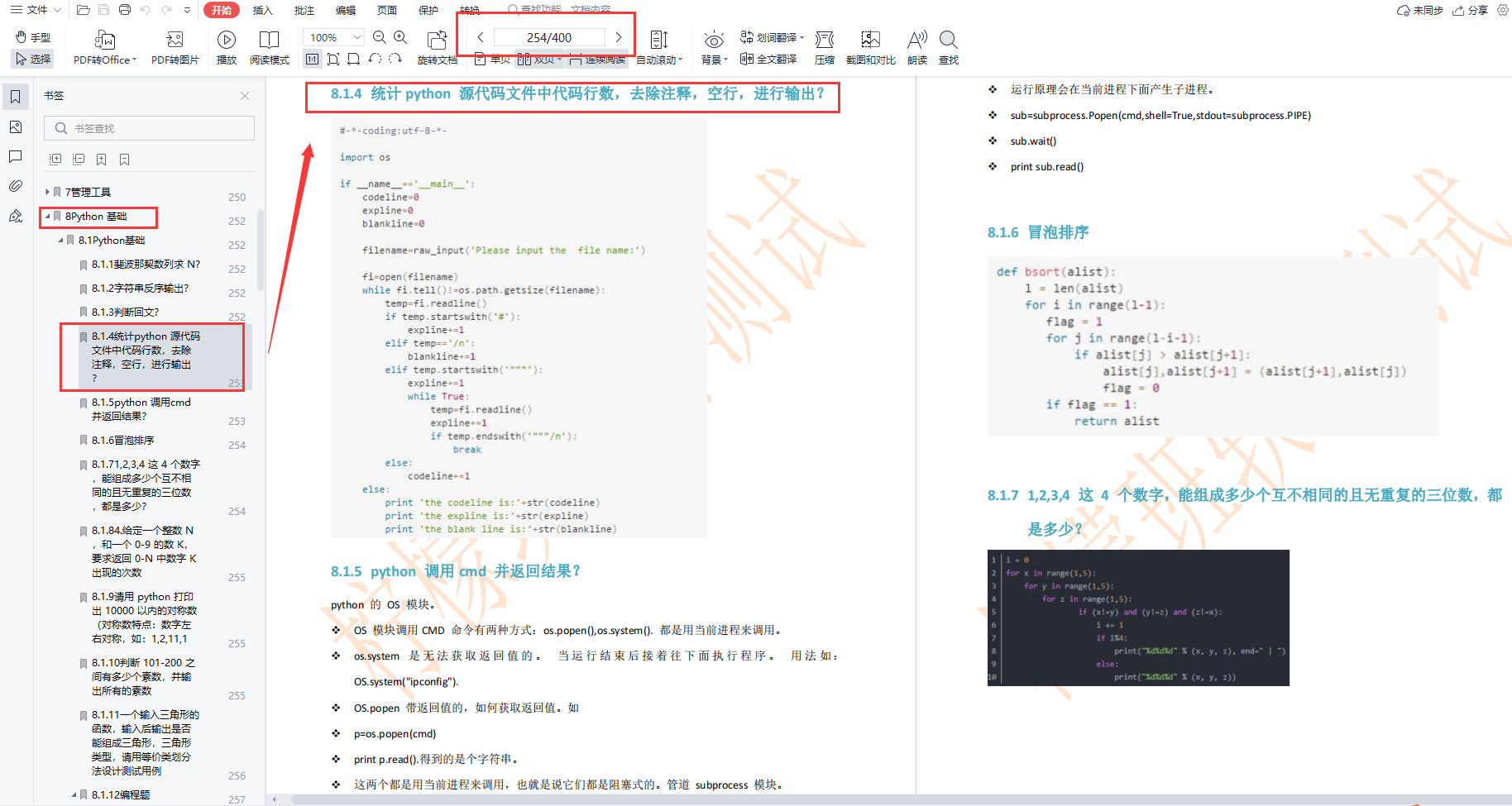
Task: Go to the next page arrow
Action: (x=619, y=37)
